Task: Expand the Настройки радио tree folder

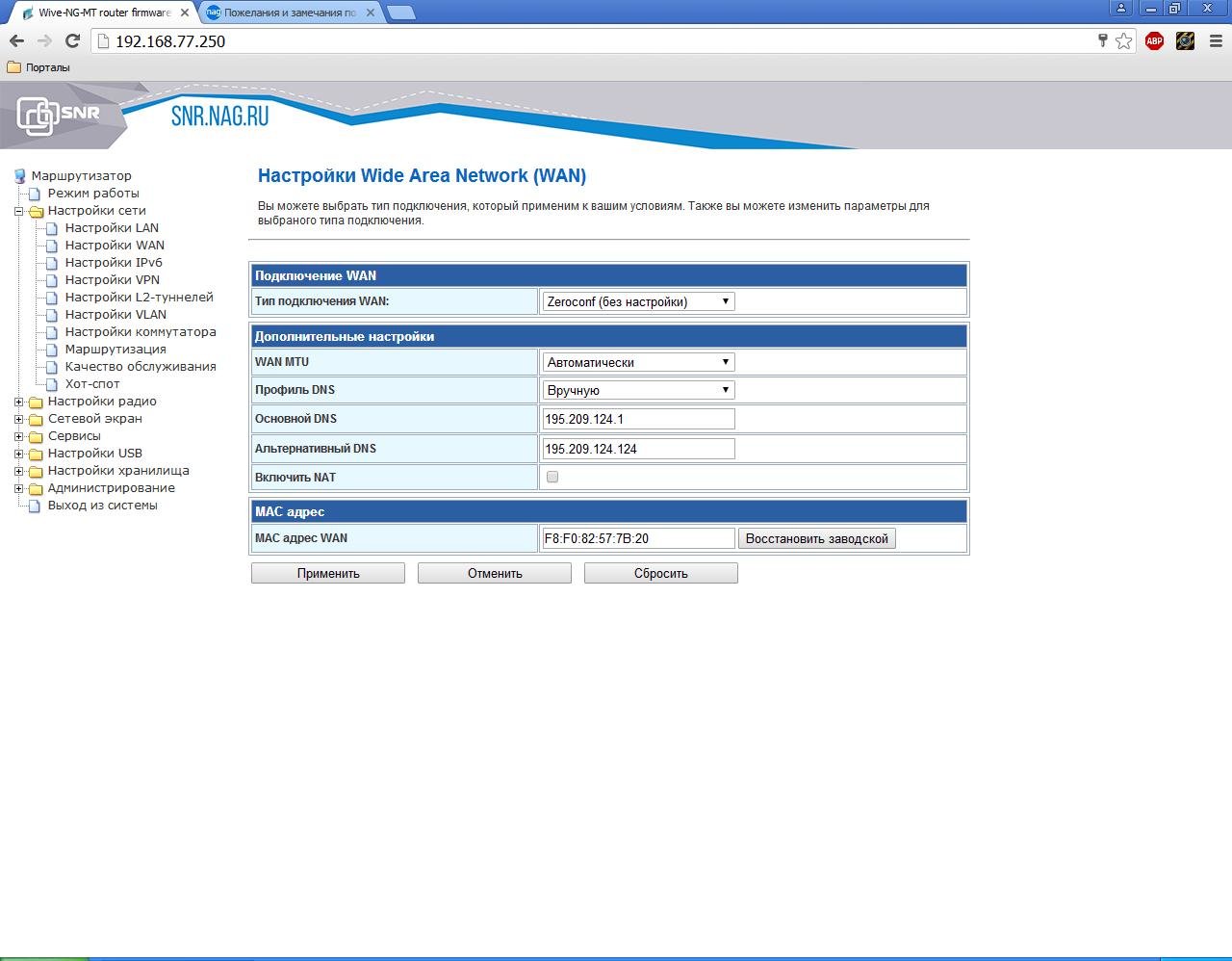Action: point(18,402)
